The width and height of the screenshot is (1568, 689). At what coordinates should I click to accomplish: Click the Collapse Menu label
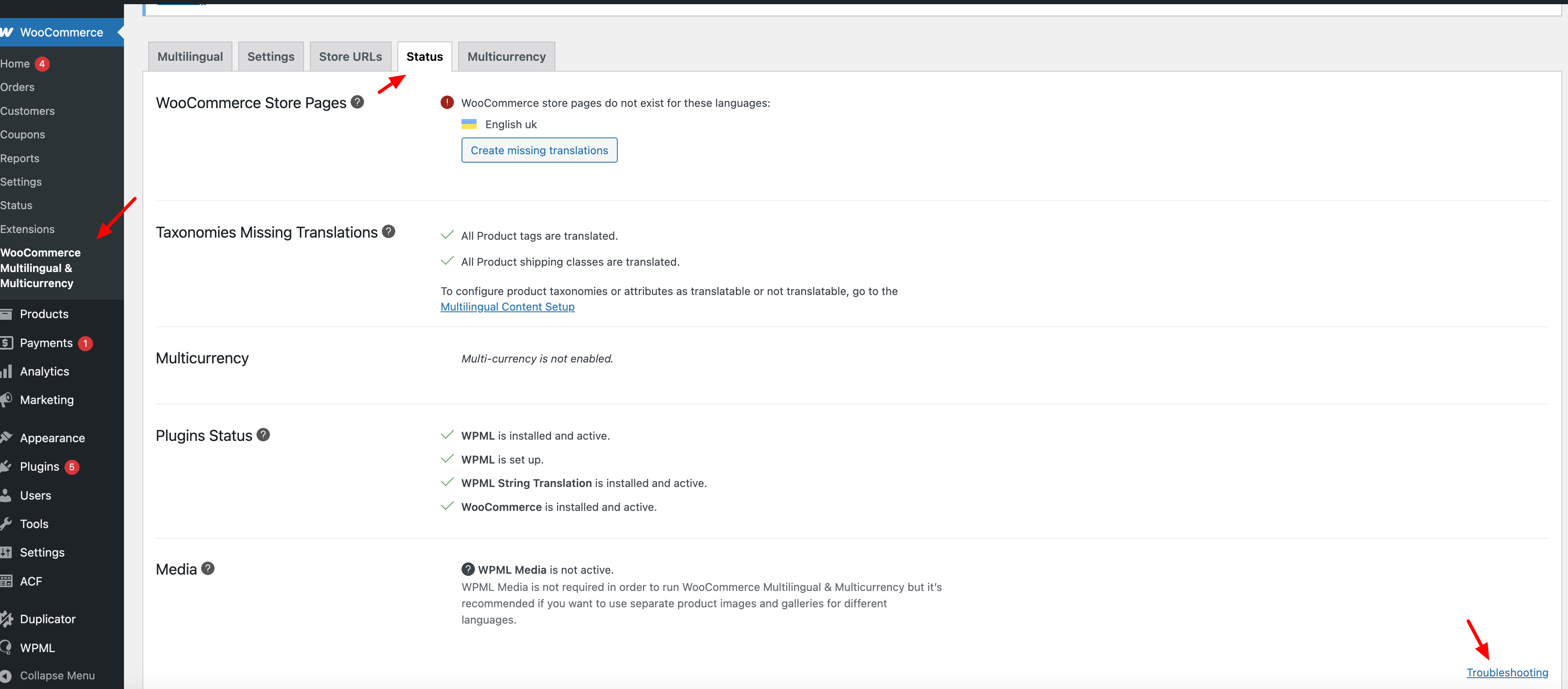57,676
